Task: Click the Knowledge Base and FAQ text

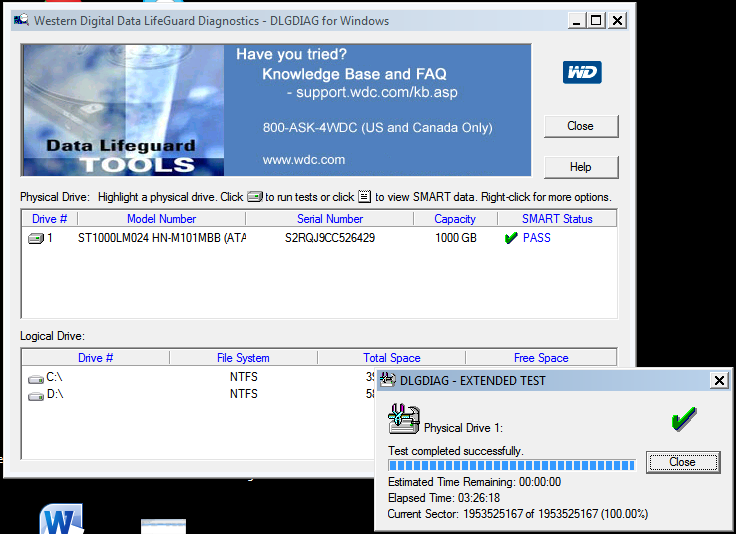Action: click(354, 74)
